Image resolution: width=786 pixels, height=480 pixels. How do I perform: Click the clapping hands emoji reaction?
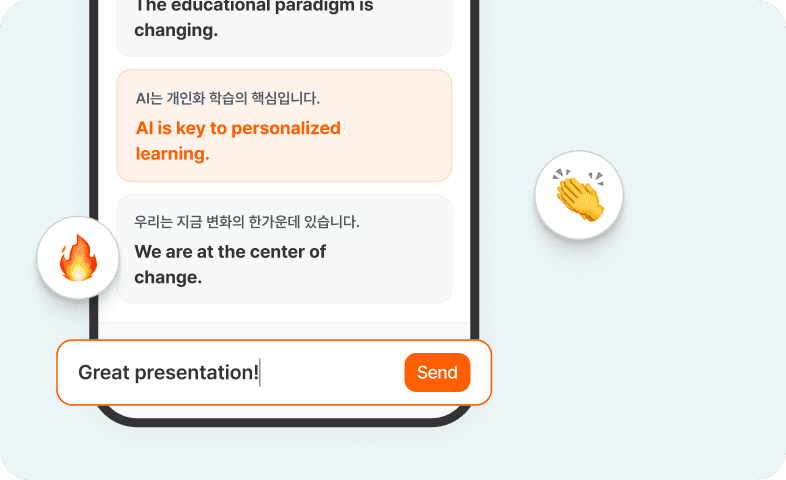tap(579, 195)
